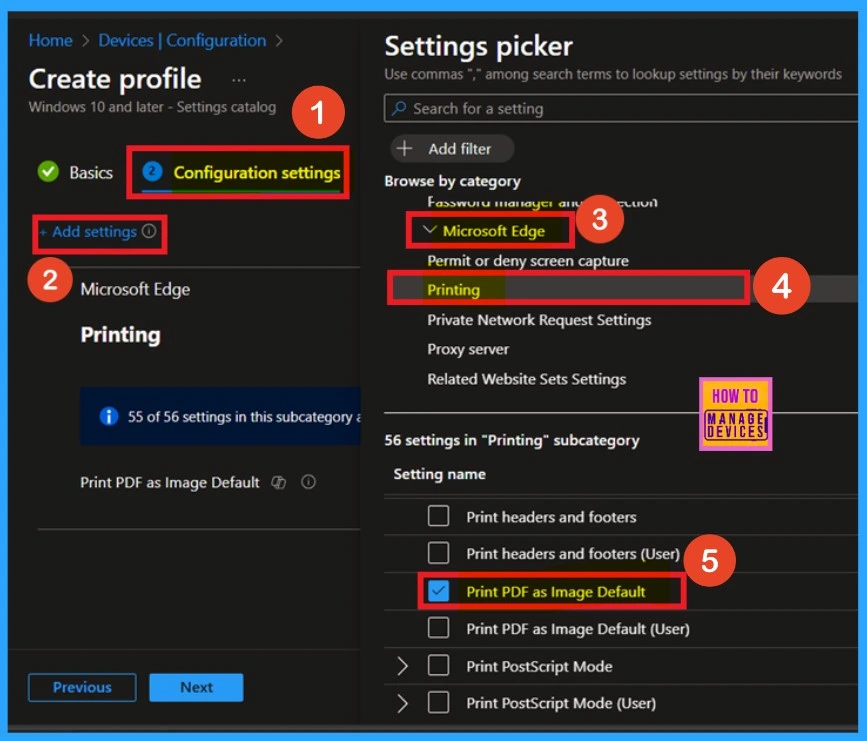Click info icon next to Print PDF as Image Default
The width and height of the screenshot is (867, 741).
pos(309,482)
